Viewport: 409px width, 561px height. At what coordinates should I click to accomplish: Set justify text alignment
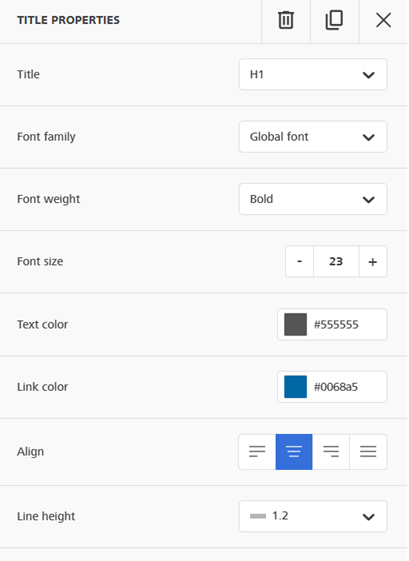[368, 452]
